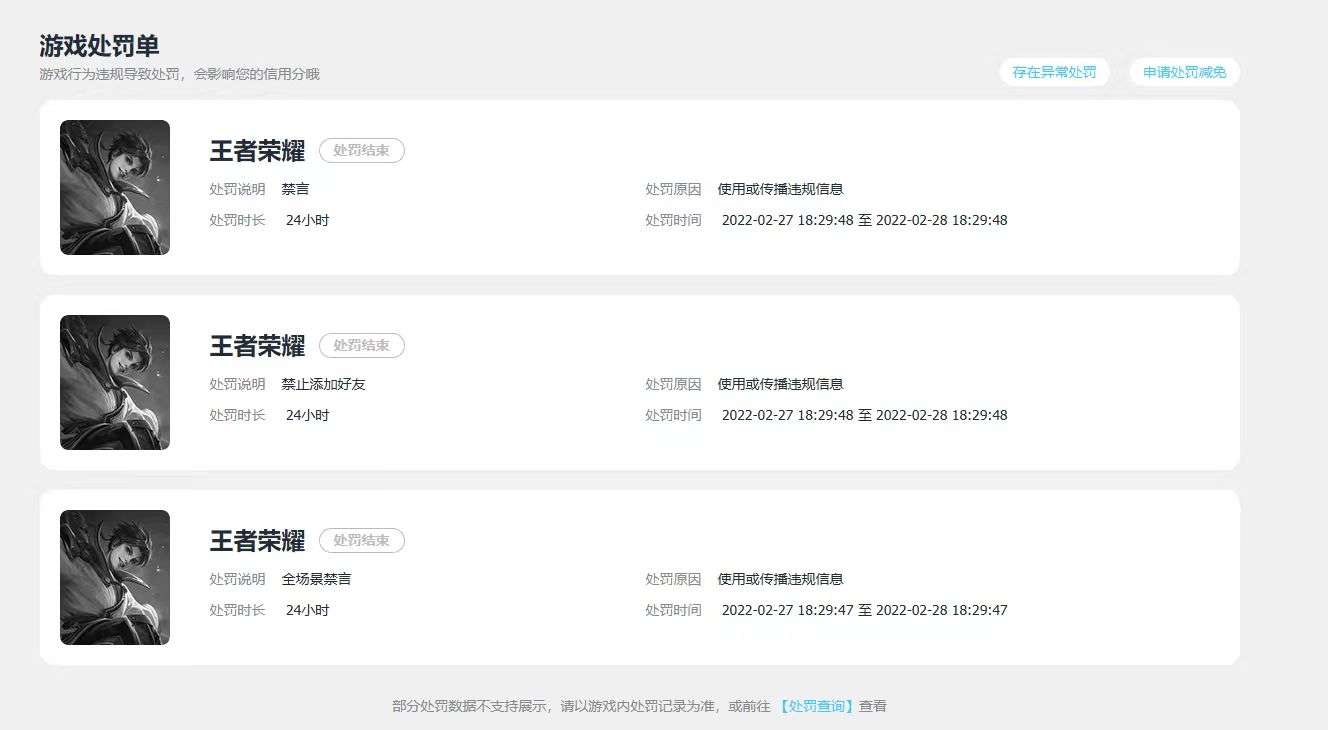Select the hero thumbnail in the 全场景禁言 card
This screenshot has width=1328, height=730.
pos(115,577)
